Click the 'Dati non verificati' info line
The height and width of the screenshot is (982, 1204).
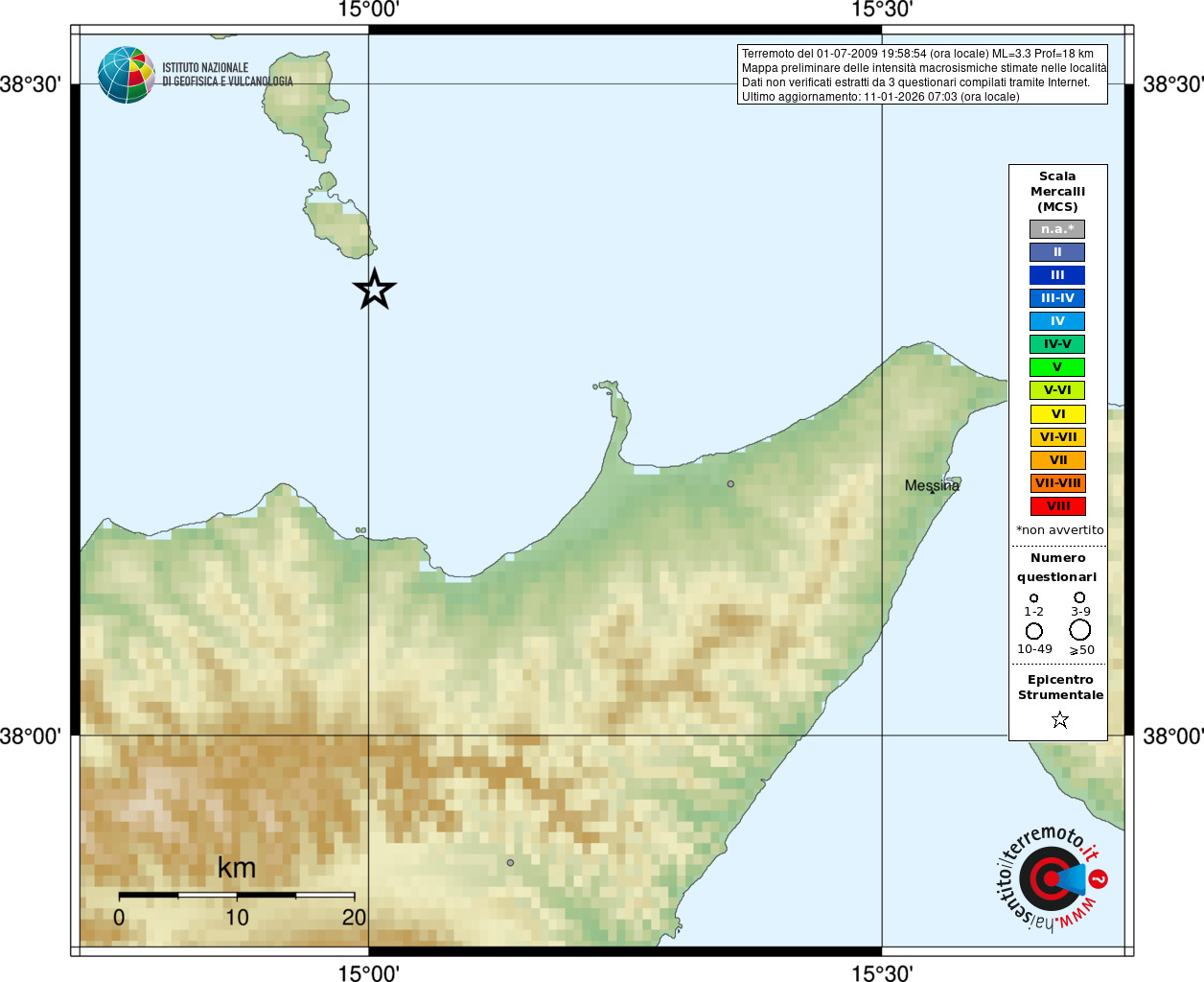pos(915,82)
